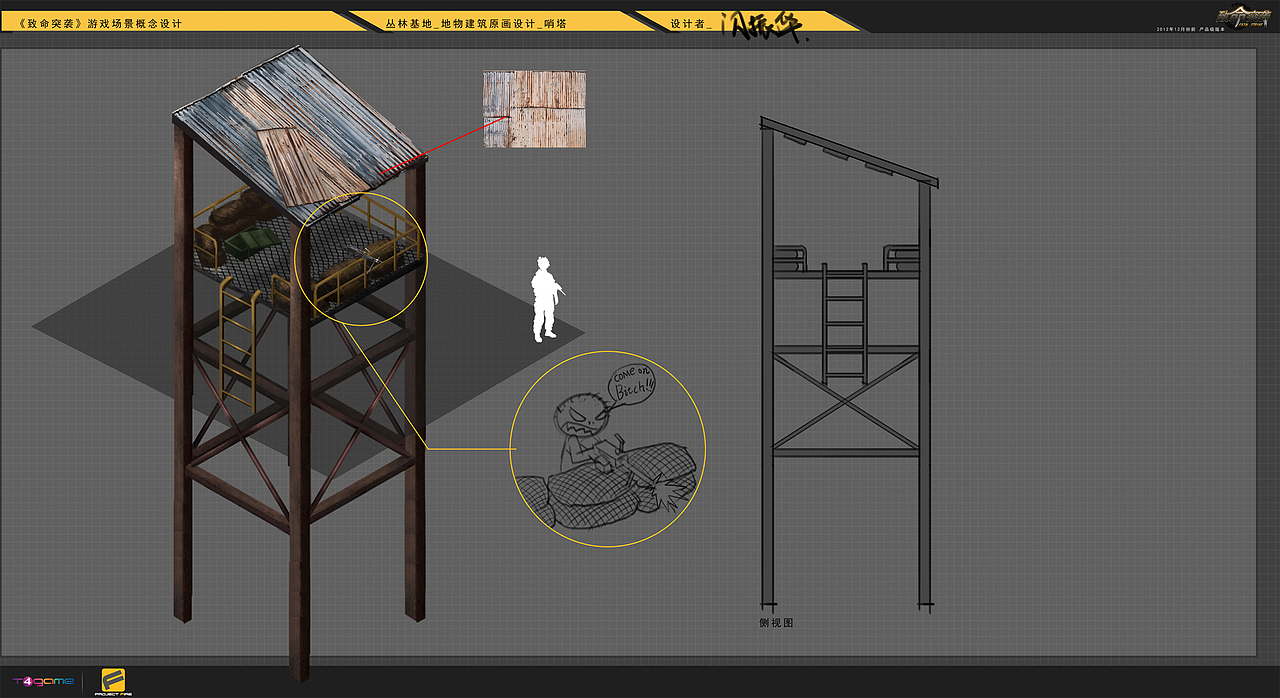The height and width of the screenshot is (698, 1280).
Task: Click the corrugated metal roof texture sample
Action: point(534,109)
